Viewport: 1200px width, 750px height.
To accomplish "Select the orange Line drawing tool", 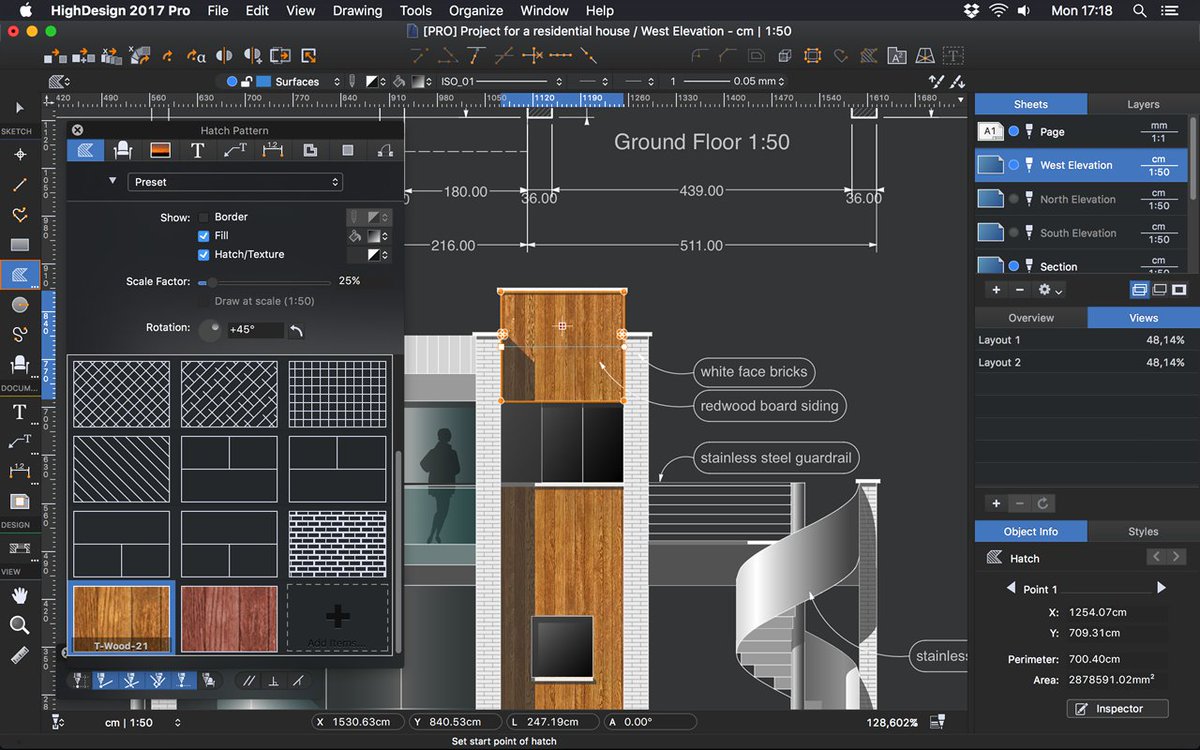I will tap(19, 185).
